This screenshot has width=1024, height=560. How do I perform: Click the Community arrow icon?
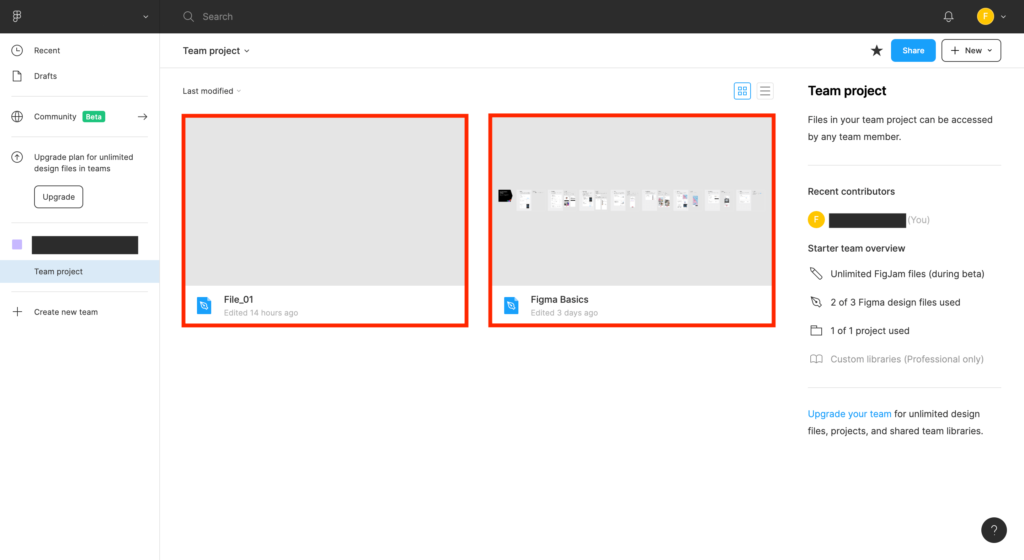tap(142, 117)
